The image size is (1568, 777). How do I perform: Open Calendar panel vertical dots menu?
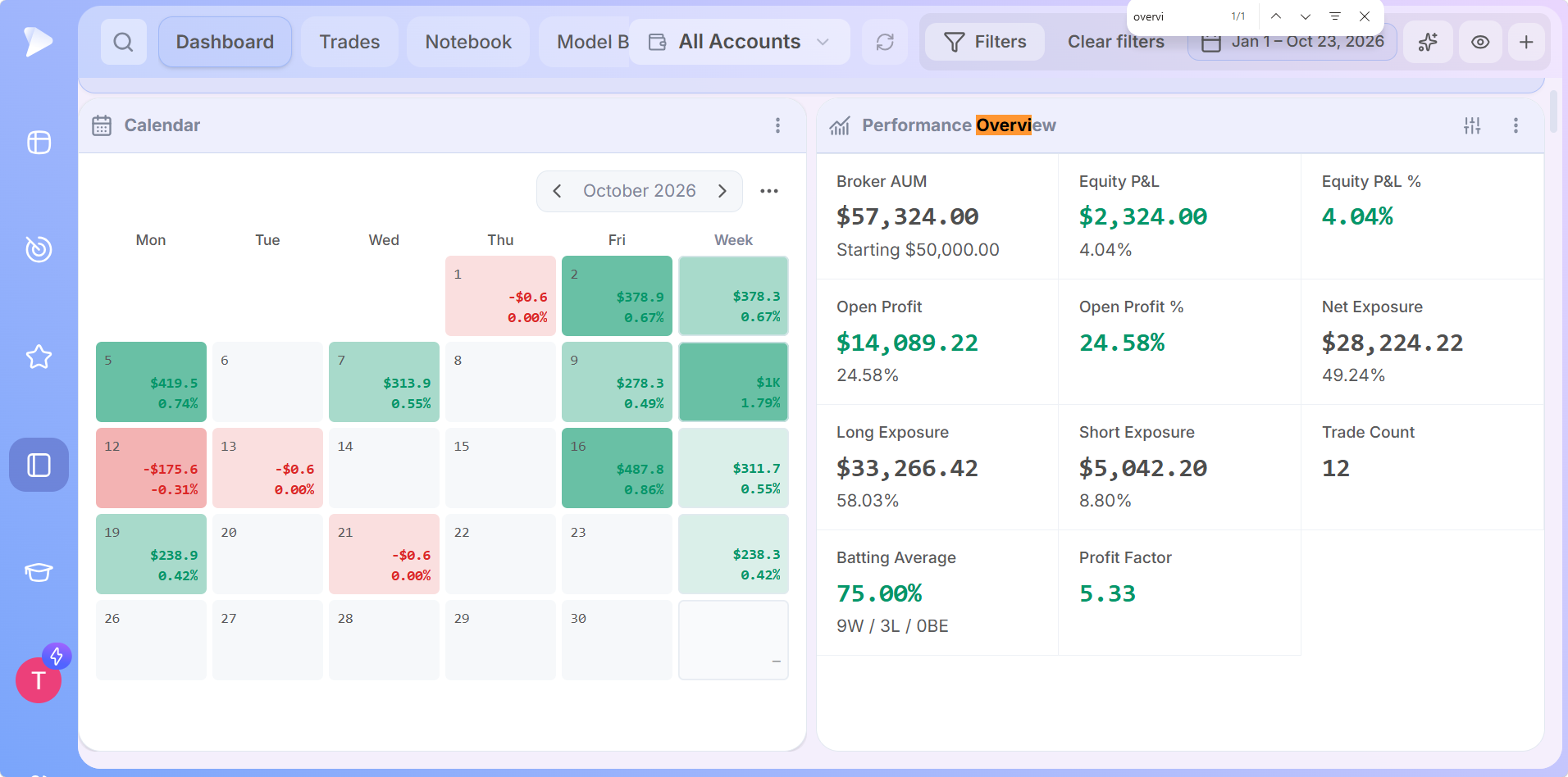[777, 125]
